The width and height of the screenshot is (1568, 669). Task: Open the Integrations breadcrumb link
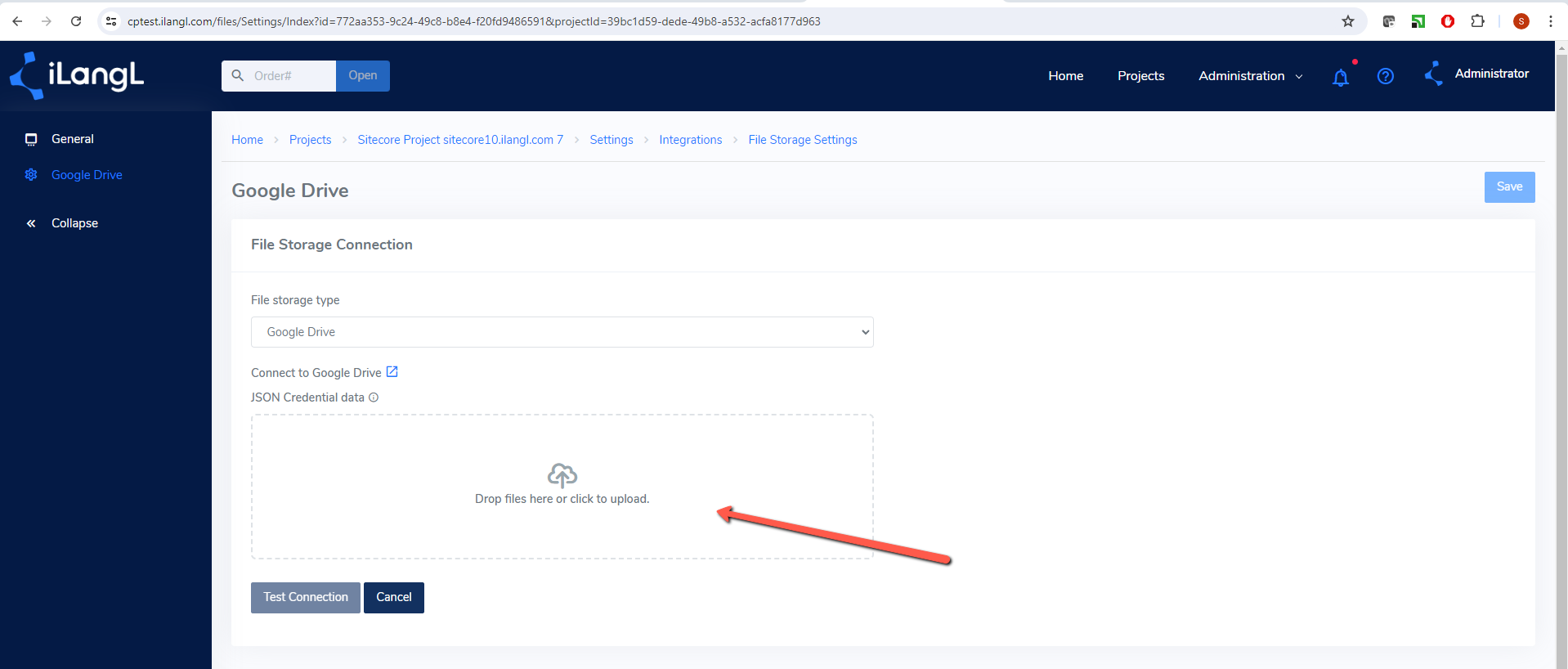pos(691,140)
